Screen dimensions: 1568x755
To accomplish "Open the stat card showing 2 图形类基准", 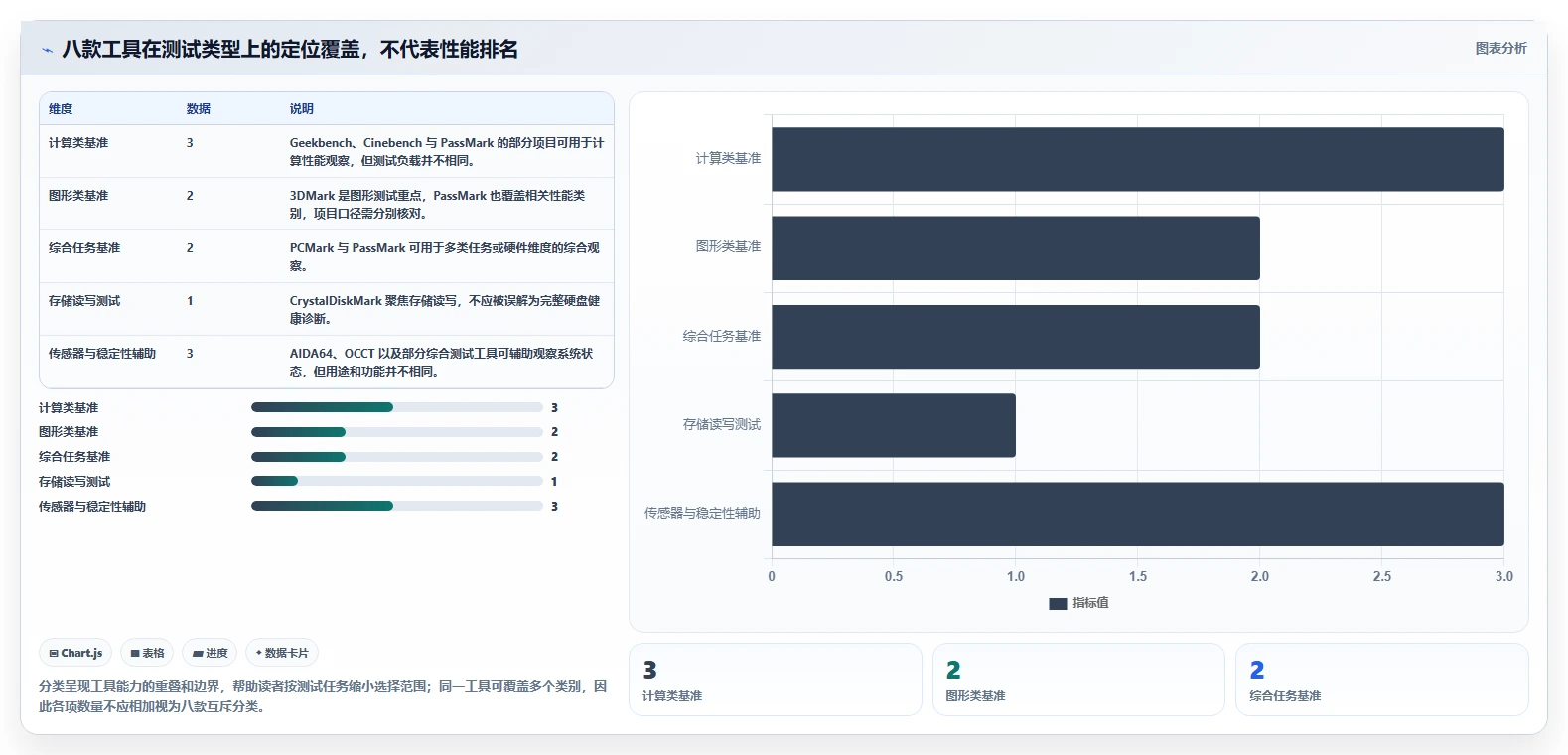I will 1078,679.
